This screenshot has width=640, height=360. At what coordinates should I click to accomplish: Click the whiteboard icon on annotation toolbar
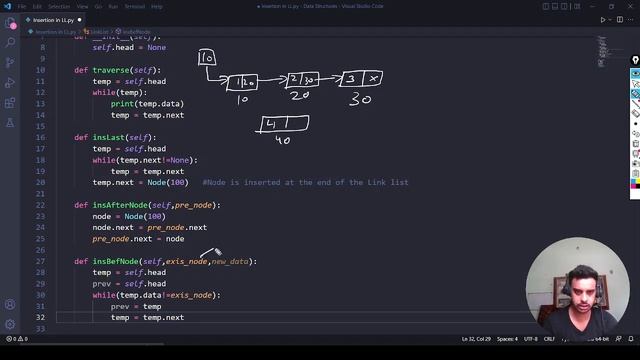636,153
